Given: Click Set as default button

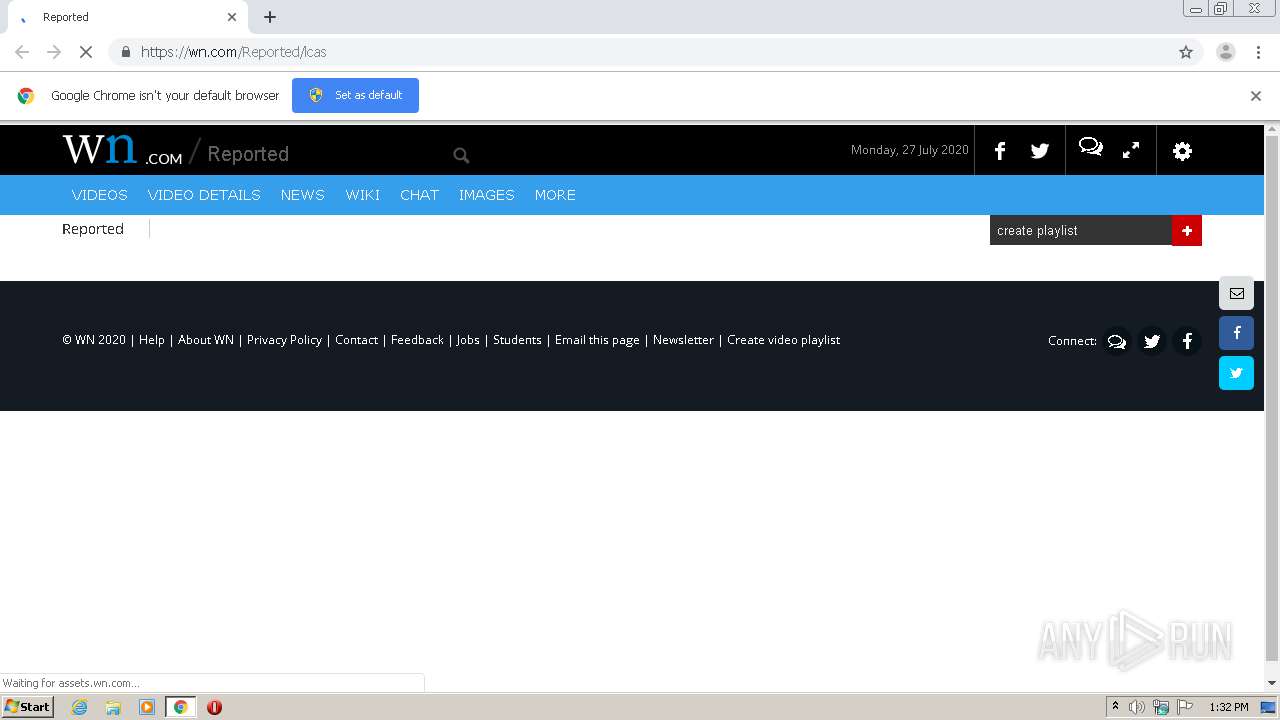Looking at the screenshot, I should point(355,95).
